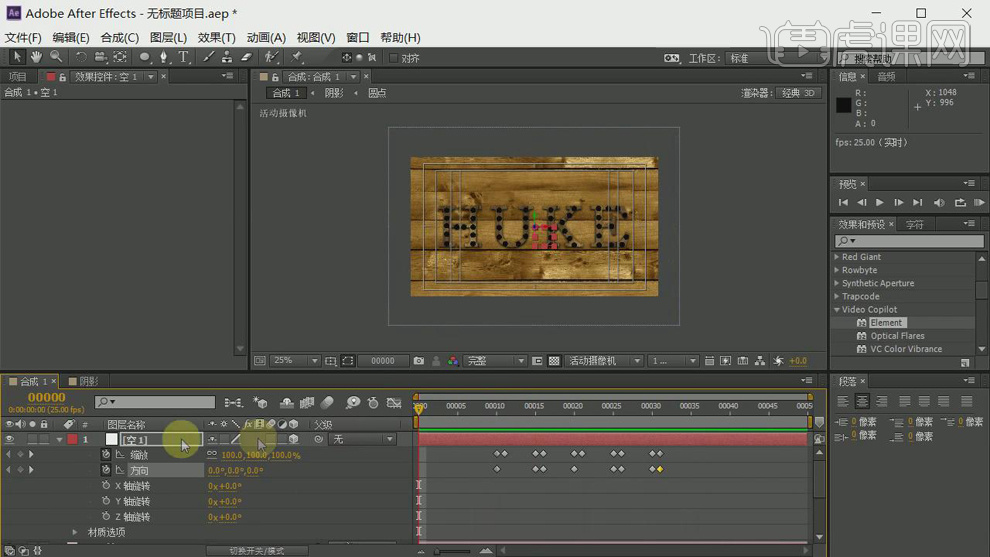Screen dimensions: 990x557
Task: Select center align text in paragraph panel
Action: 862,401
